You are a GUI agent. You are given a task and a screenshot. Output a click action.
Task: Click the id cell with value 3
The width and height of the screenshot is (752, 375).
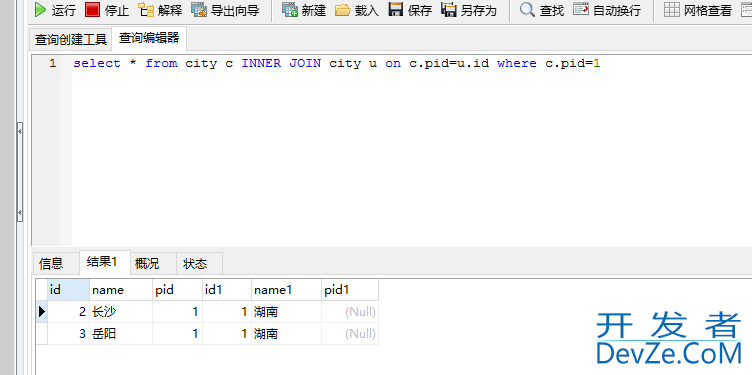[68, 334]
